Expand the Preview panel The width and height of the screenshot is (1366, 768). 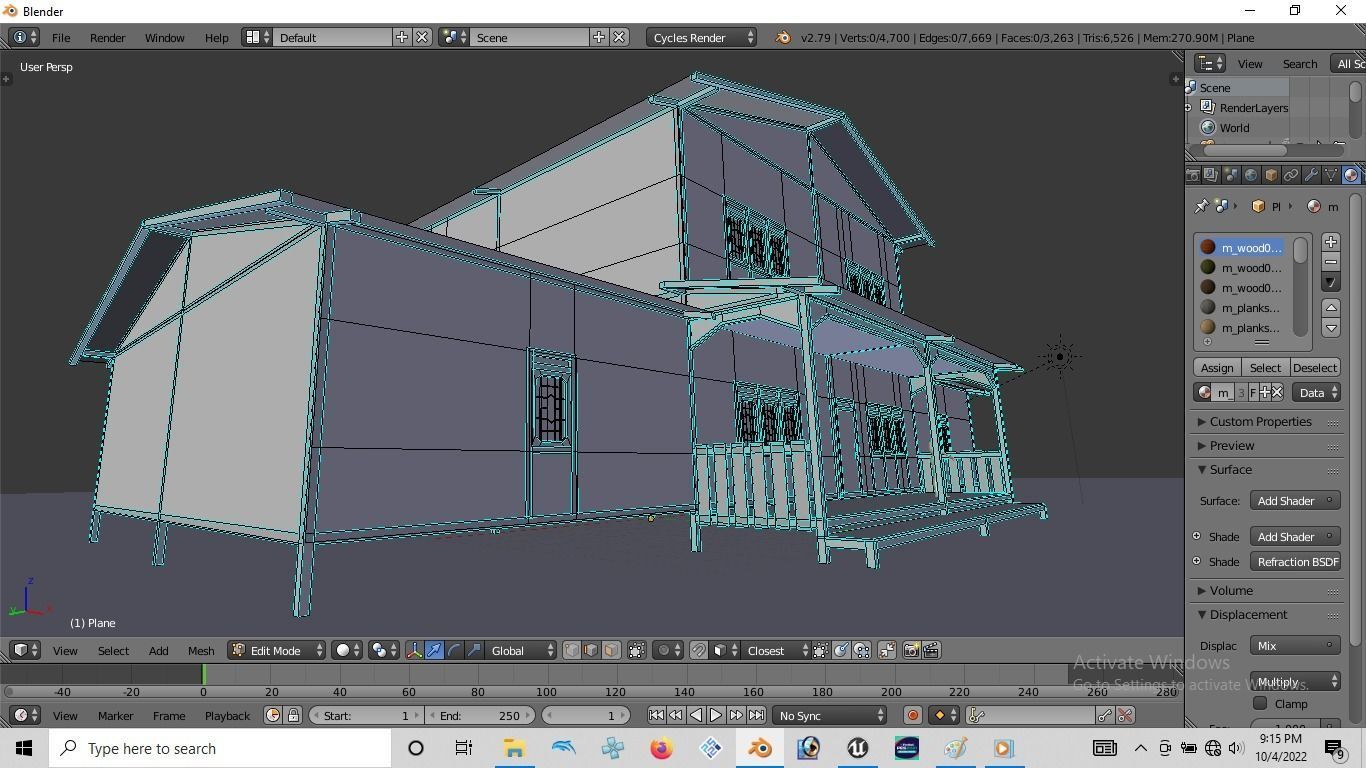pos(1231,445)
